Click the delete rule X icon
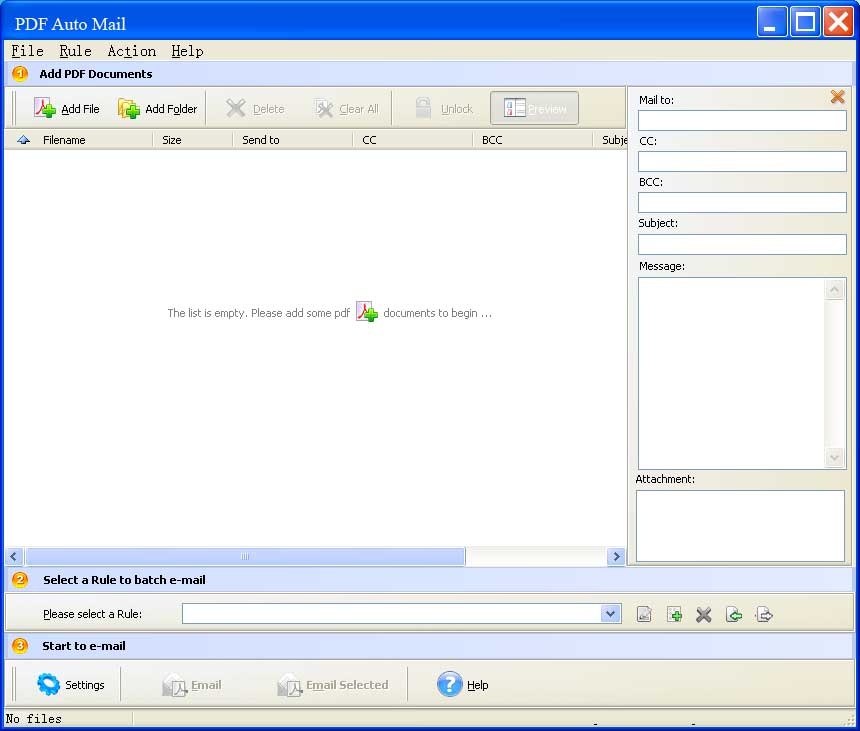The height and width of the screenshot is (731, 860). [704, 614]
